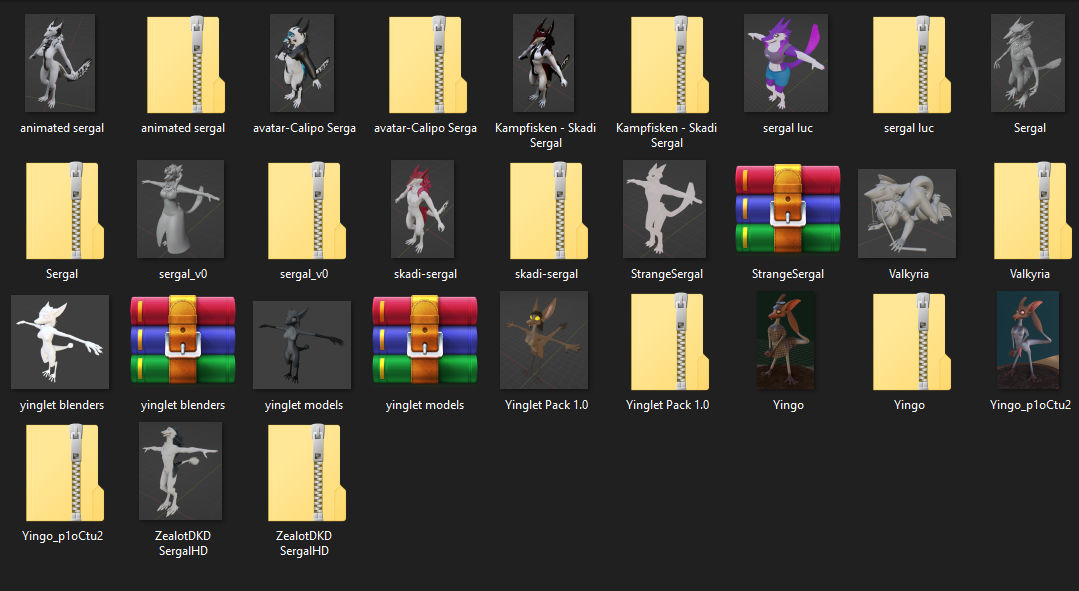Click the dark yinglet models preview image
Image resolution: width=1079 pixels, height=591 pixels.
302,345
